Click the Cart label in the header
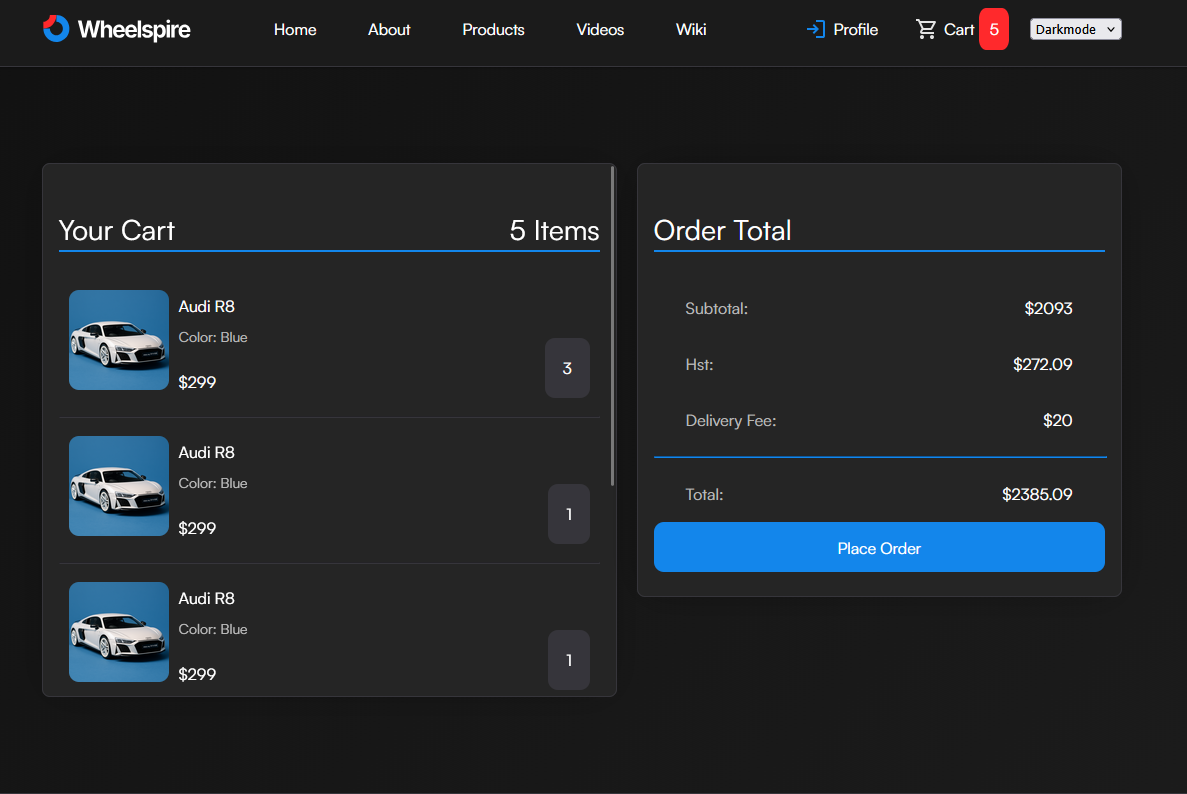 tap(958, 29)
